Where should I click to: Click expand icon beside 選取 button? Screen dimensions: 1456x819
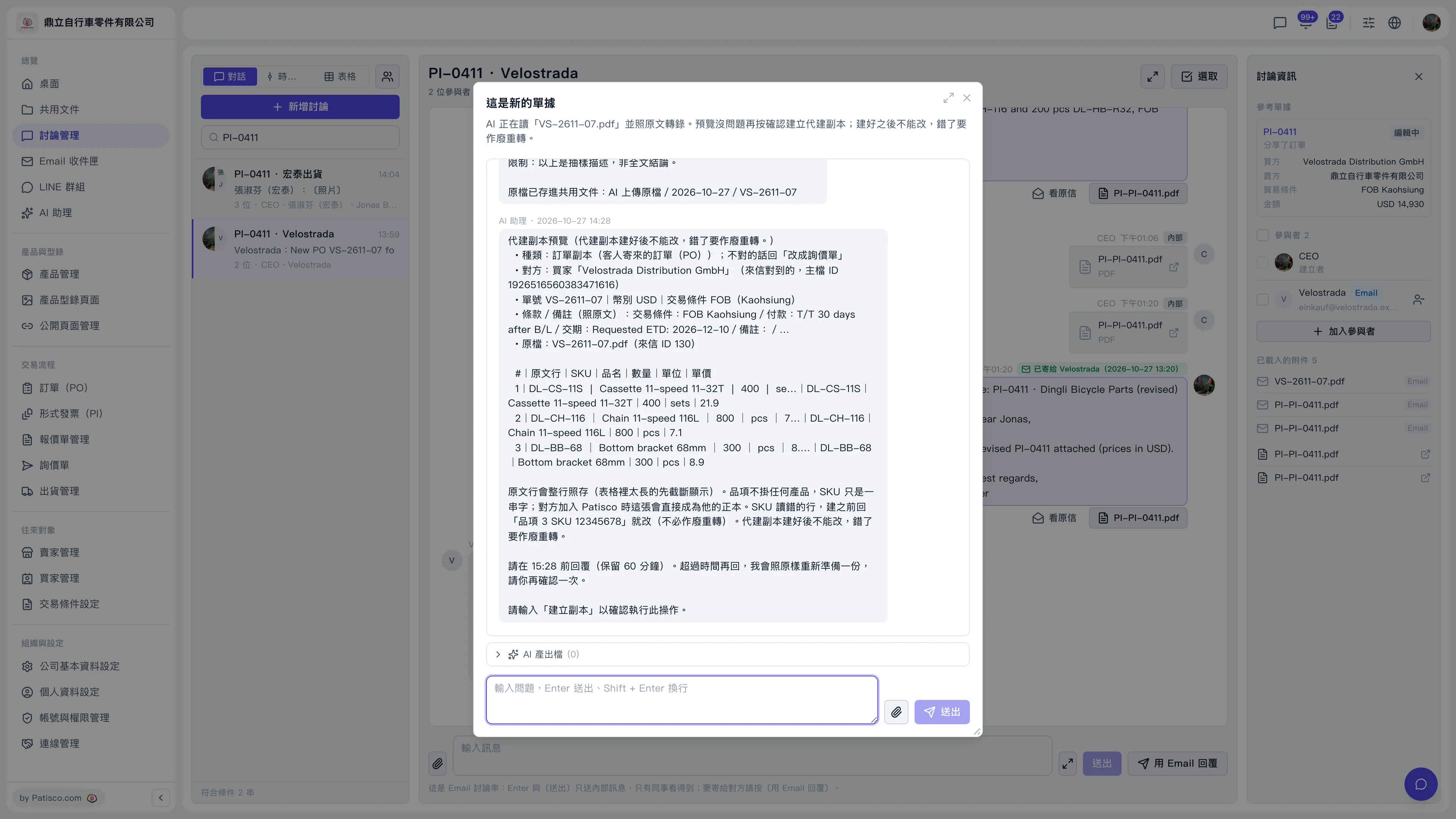(x=1153, y=76)
